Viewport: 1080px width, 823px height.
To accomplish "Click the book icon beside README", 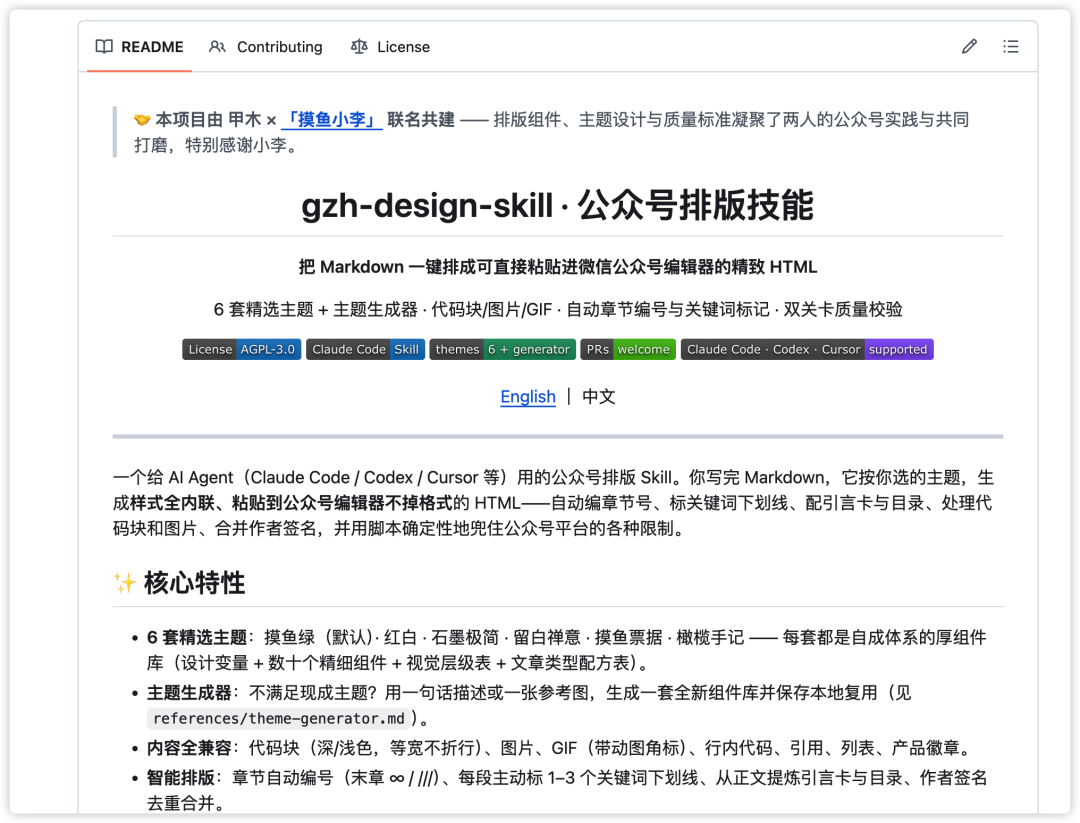I will click(104, 47).
